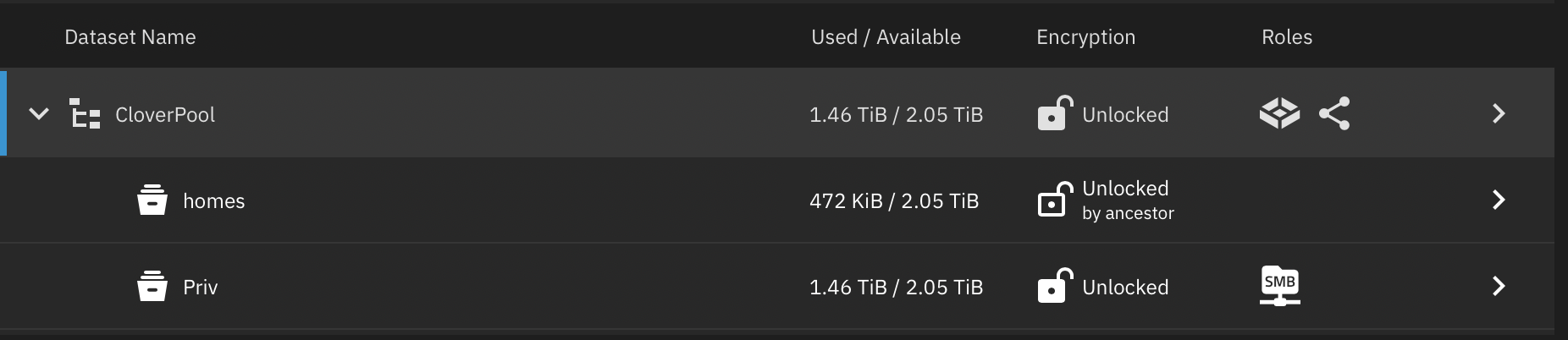This screenshot has width=1568, height=340.
Task: Click the unlocked padlock icon for CloverPool
Action: (x=1055, y=112)
